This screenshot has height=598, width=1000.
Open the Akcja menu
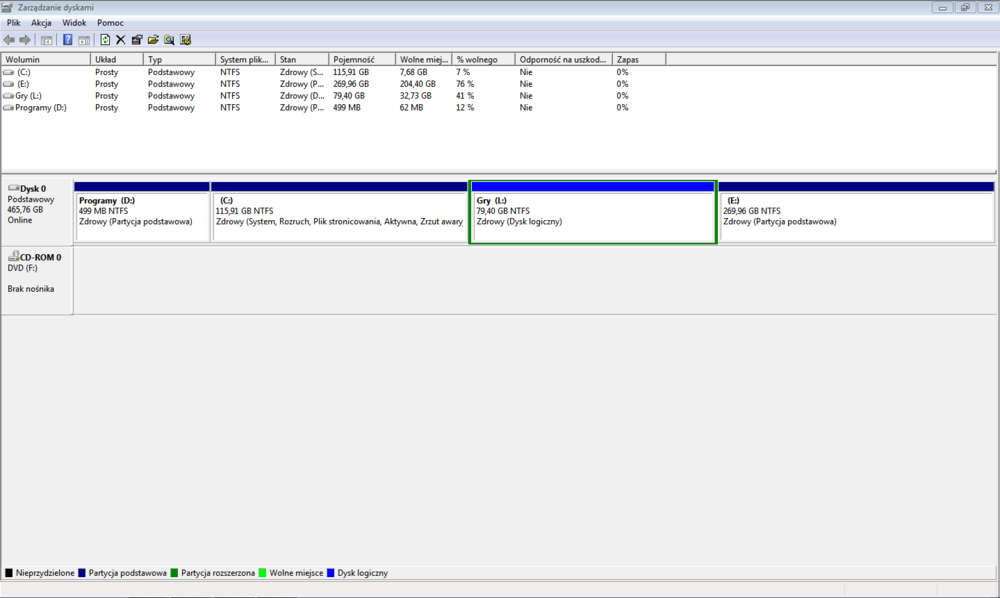click(41, 23)
